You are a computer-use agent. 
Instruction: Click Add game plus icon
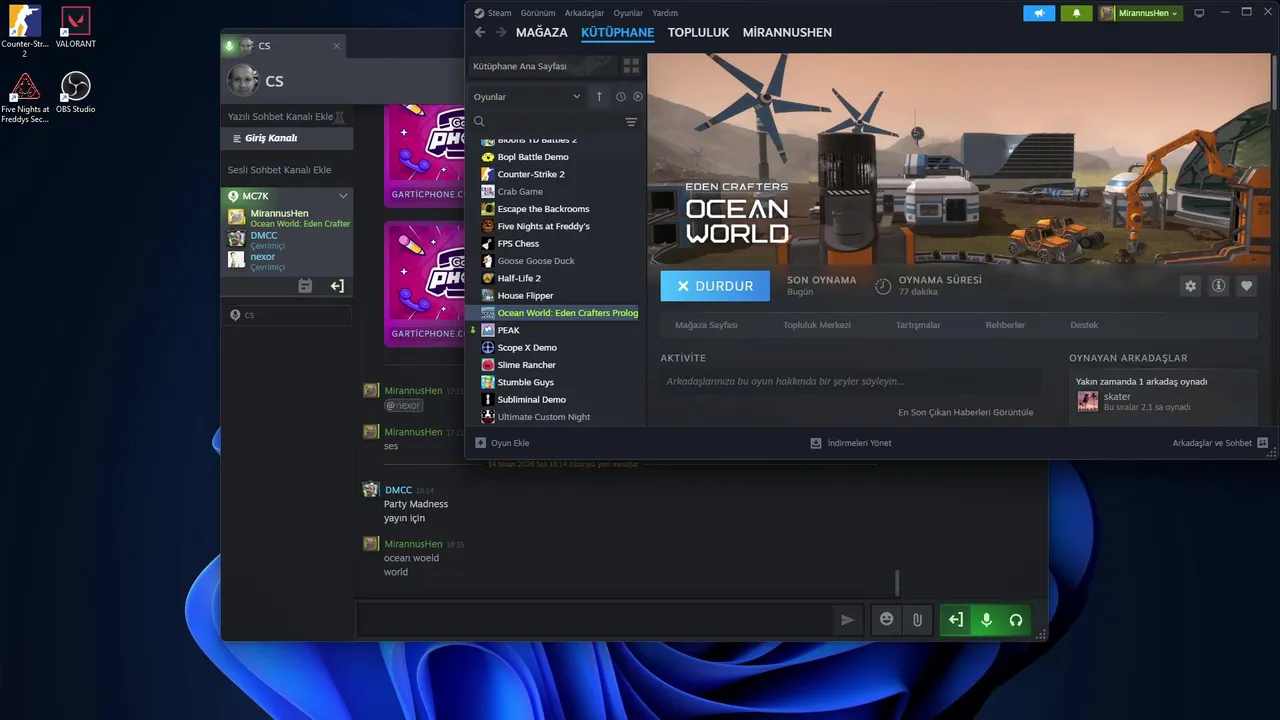480,443
